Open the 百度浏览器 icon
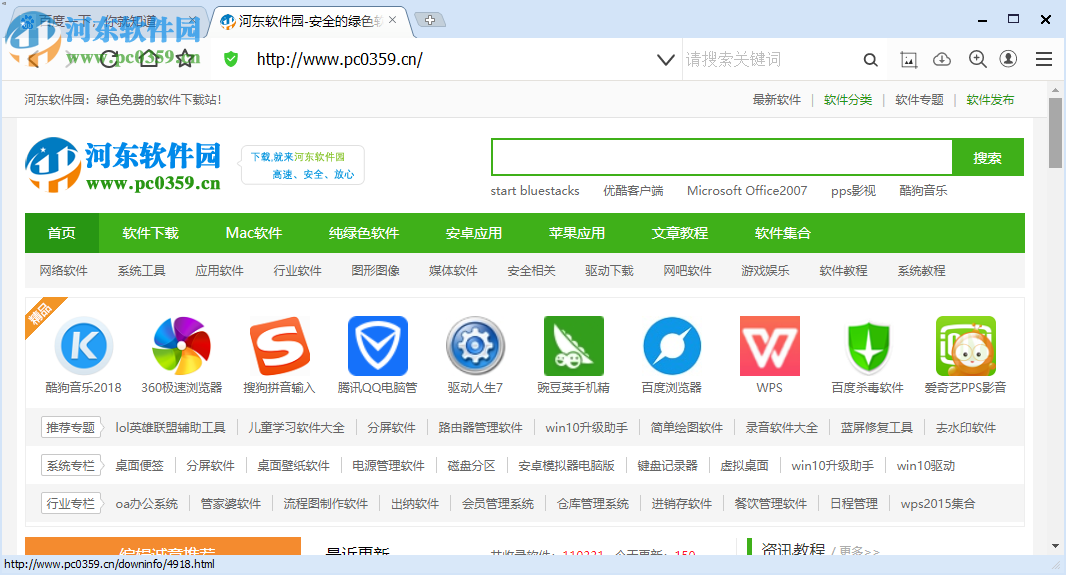 pos(672,346)
